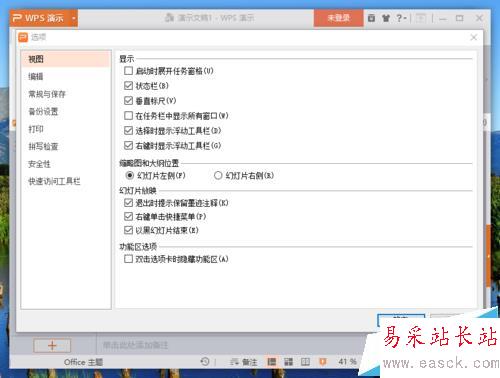This screenshot has height=378, width=500.
Task: Switch to slide sorter view icon
Action: click(288, 361)
